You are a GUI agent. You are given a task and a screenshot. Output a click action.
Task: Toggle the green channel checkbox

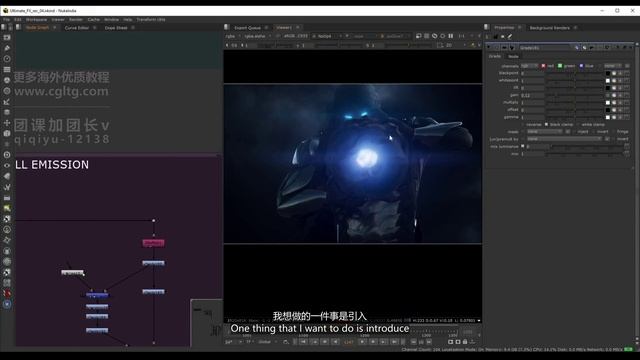[560, 66]
